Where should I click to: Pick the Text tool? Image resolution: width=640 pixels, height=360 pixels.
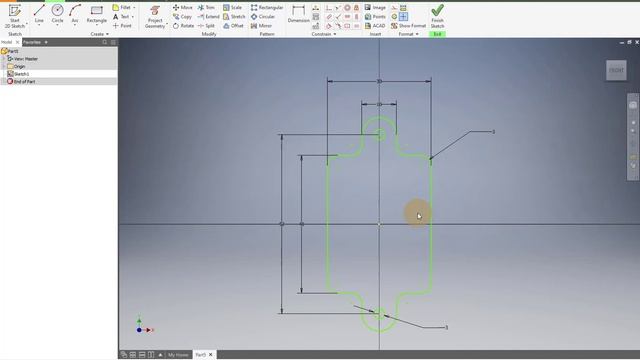121,17
